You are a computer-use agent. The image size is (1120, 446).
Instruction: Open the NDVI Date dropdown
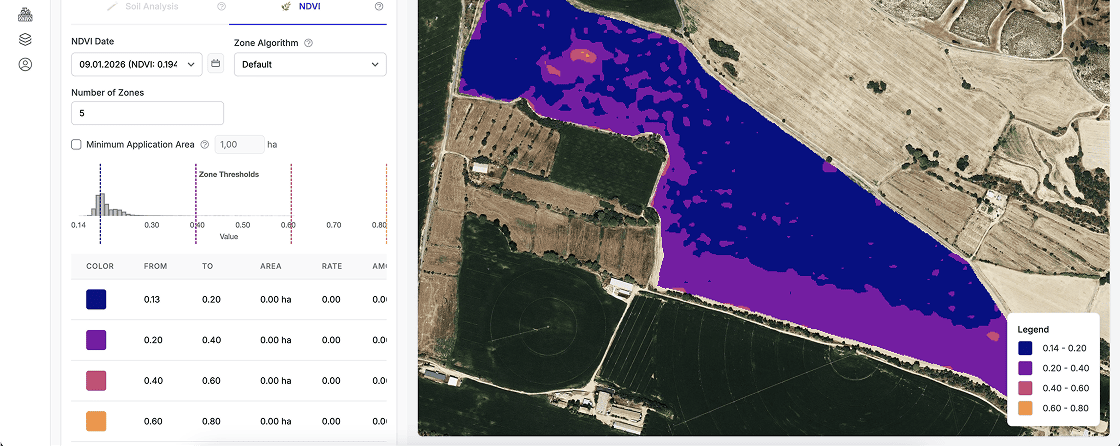(136, 64)
